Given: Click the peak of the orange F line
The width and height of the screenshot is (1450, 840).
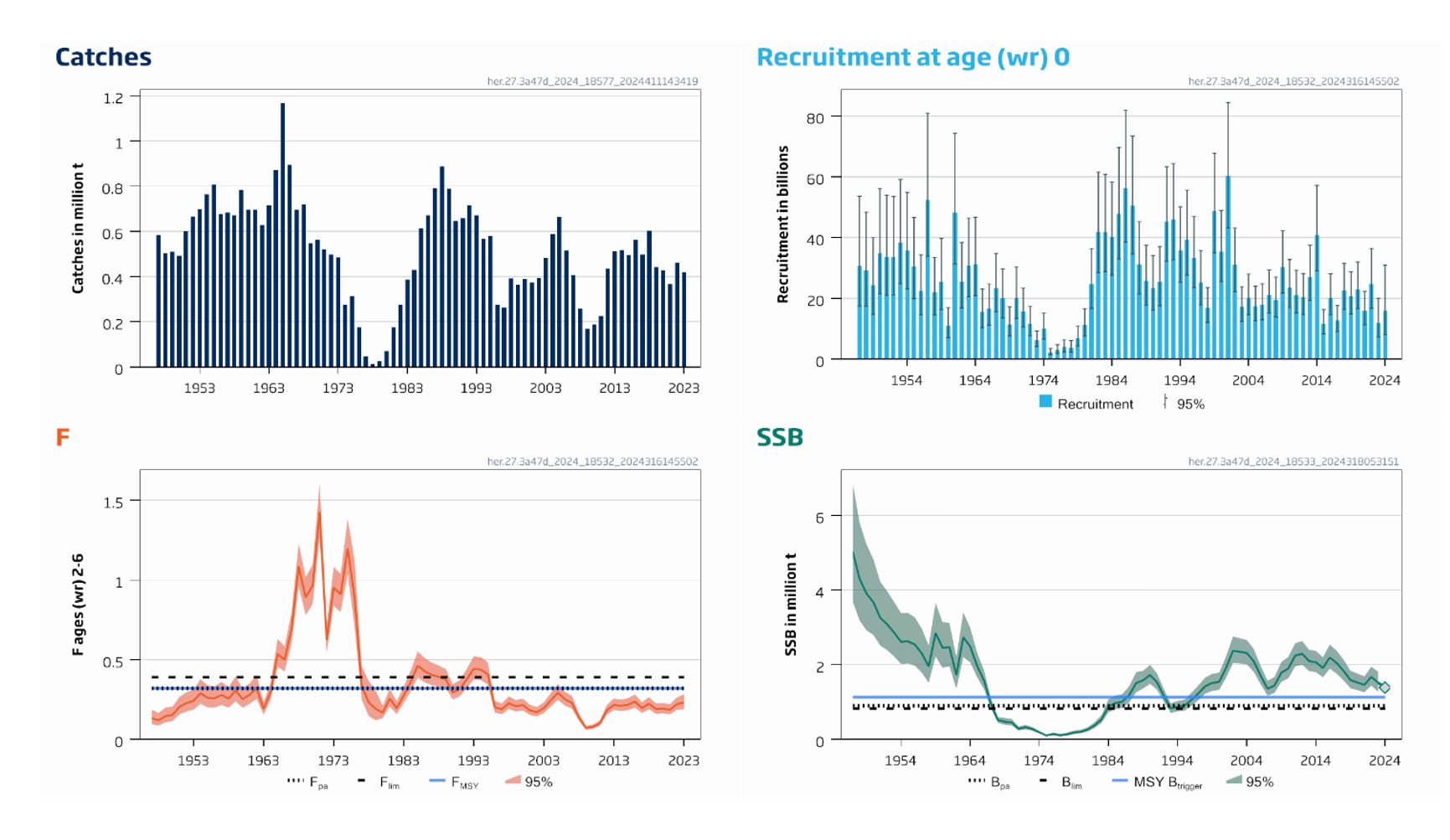Looking at the screenshot, I should pyautogui.click(x=319, y=513).
